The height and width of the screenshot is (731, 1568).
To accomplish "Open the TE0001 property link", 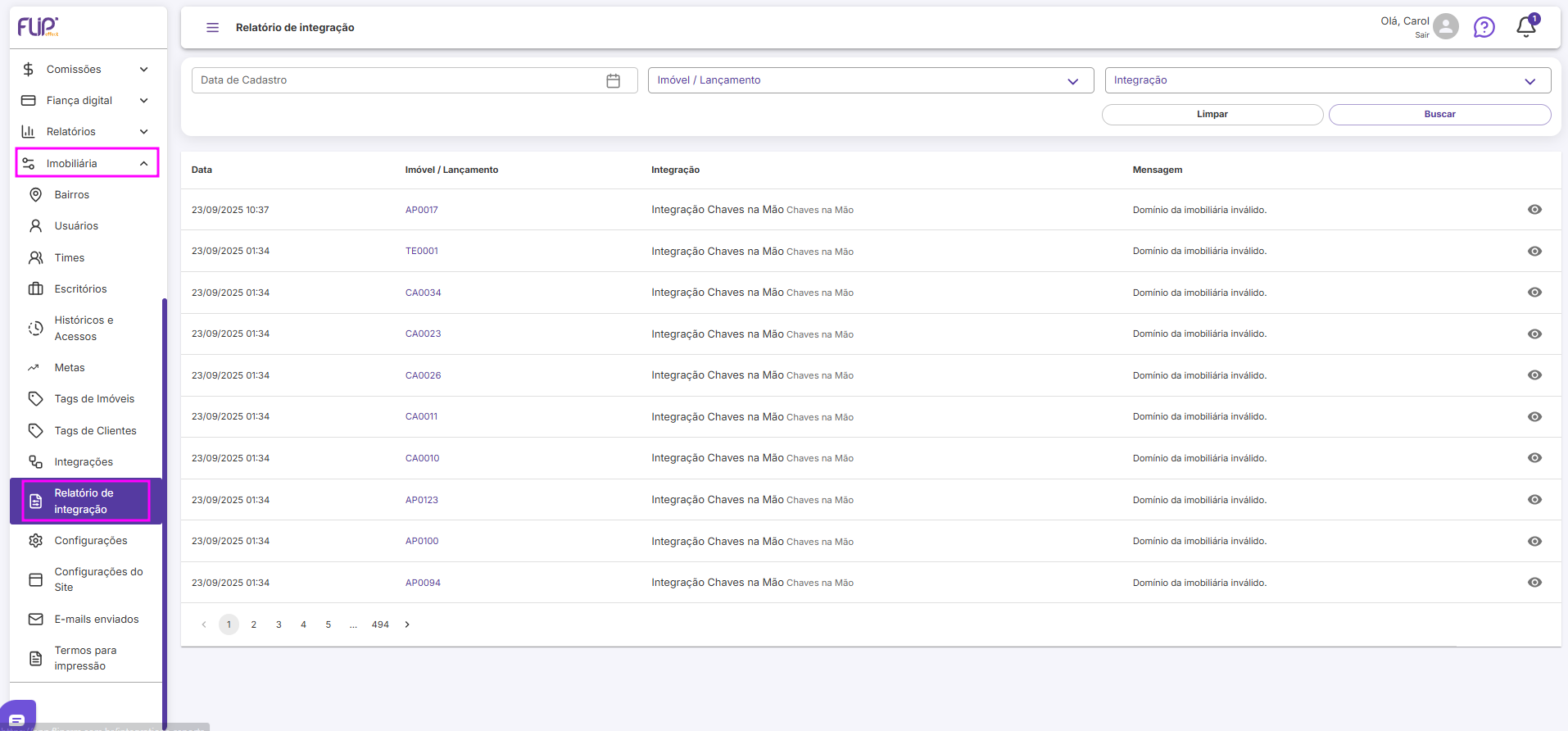I will (422, 252).
